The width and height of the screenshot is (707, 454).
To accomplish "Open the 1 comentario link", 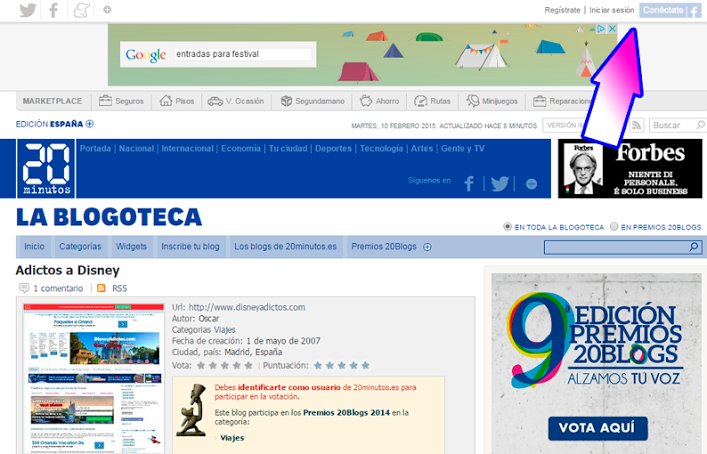I will 58,288.
